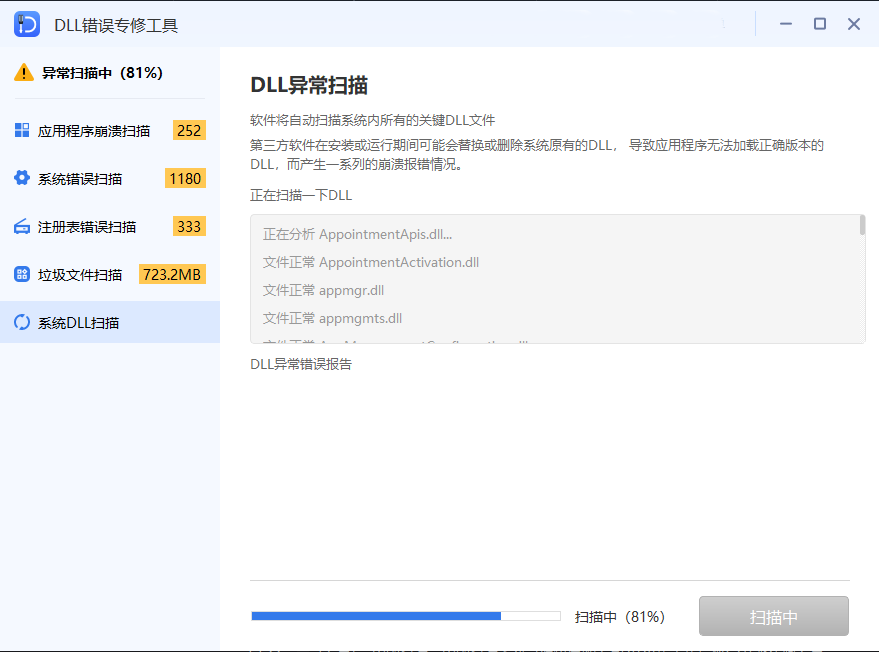Viewport: 879px width, 652px height.
Task: Minimize the DLL repair tool window
Action: [786, 24]
